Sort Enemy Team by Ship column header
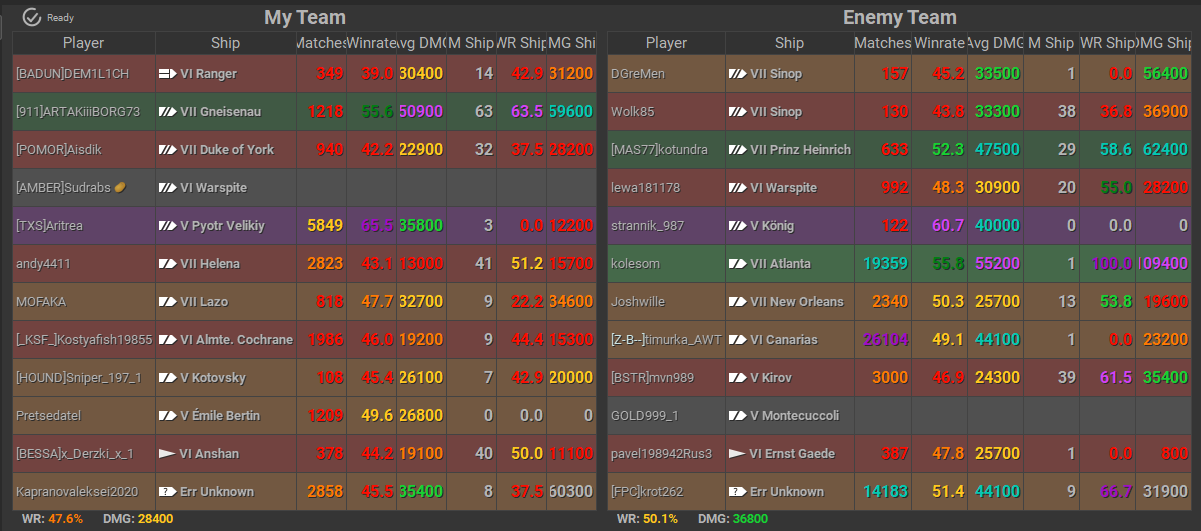Screen dimensions: 1201x531 pos(789,43)
